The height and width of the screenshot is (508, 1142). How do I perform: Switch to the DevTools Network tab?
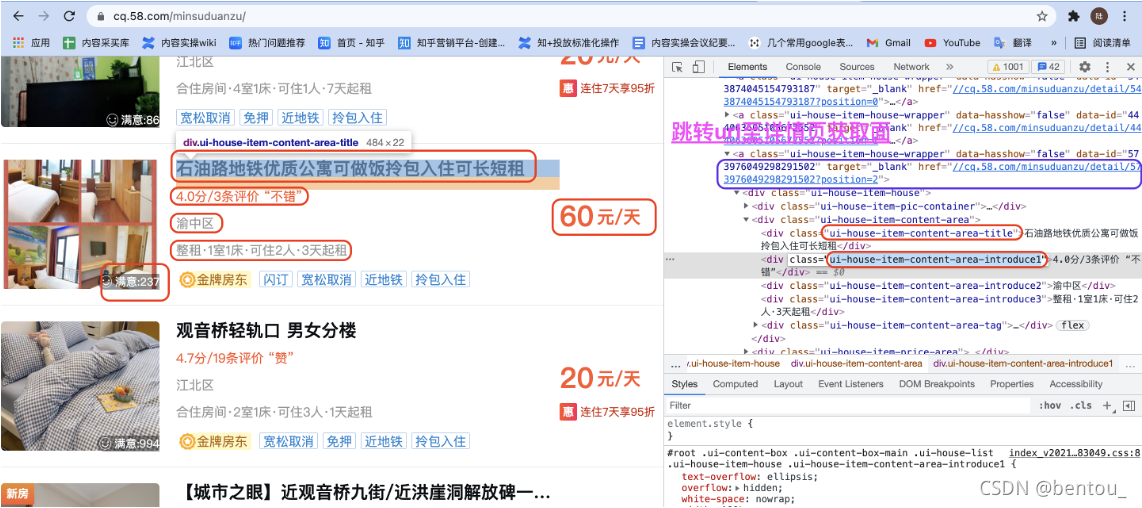(911, 67)
